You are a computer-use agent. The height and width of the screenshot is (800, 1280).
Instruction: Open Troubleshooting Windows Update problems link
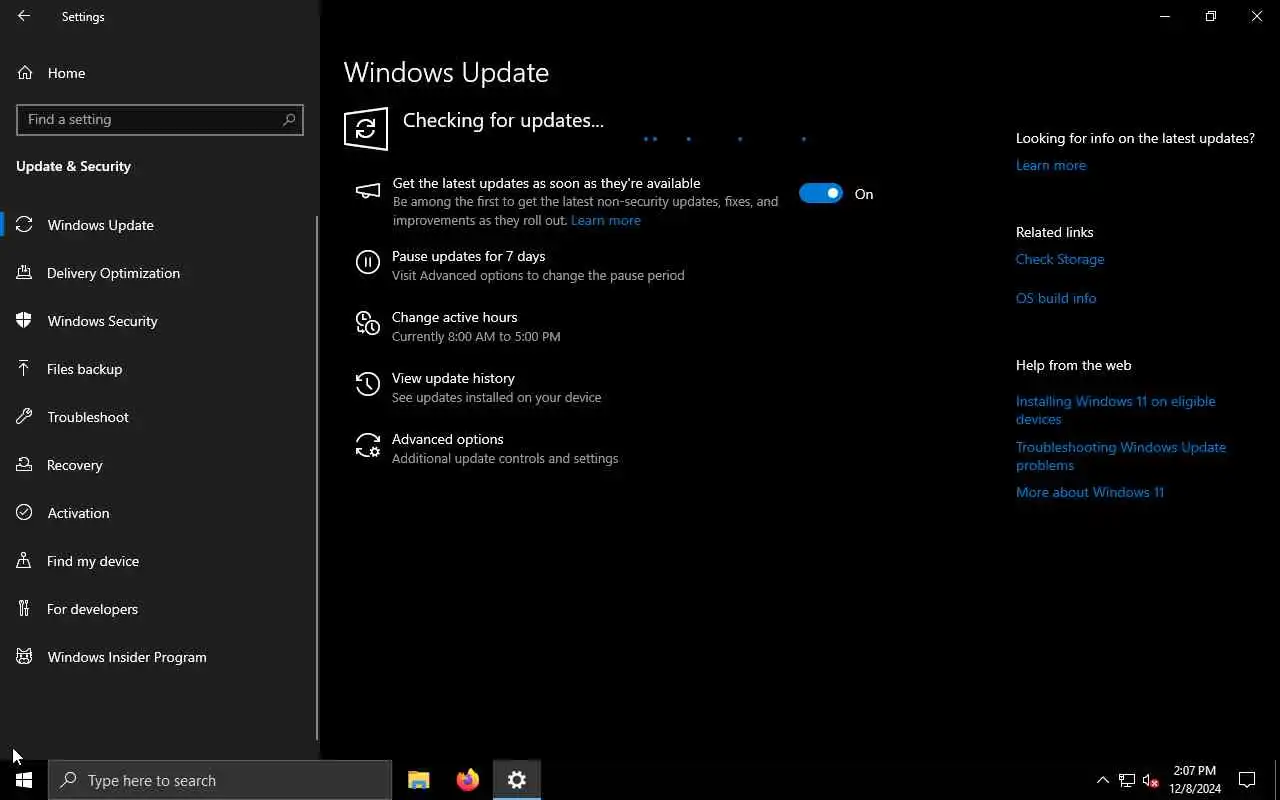[1121, 456]
